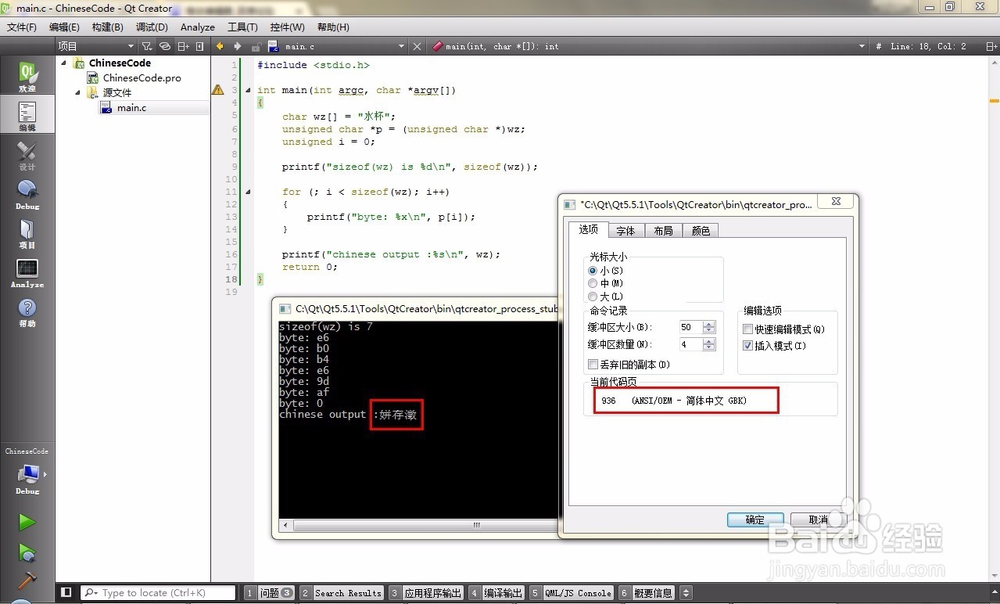Open Help mode in sidebar
This screenshot has height=604, width=1000.
point(27,312)
